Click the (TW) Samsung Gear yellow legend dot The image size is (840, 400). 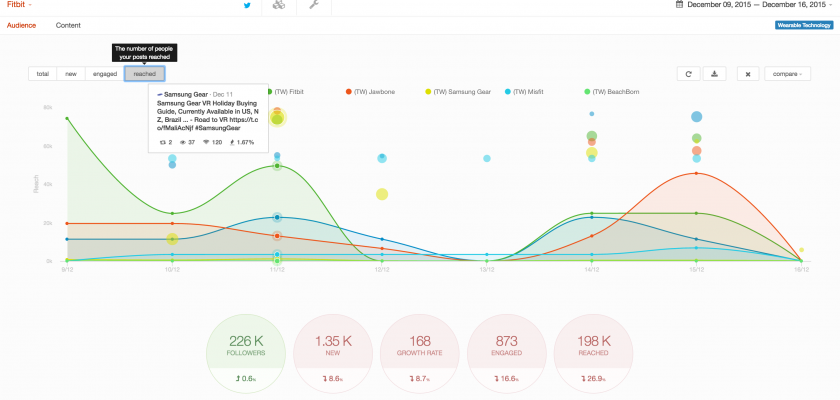429,91
